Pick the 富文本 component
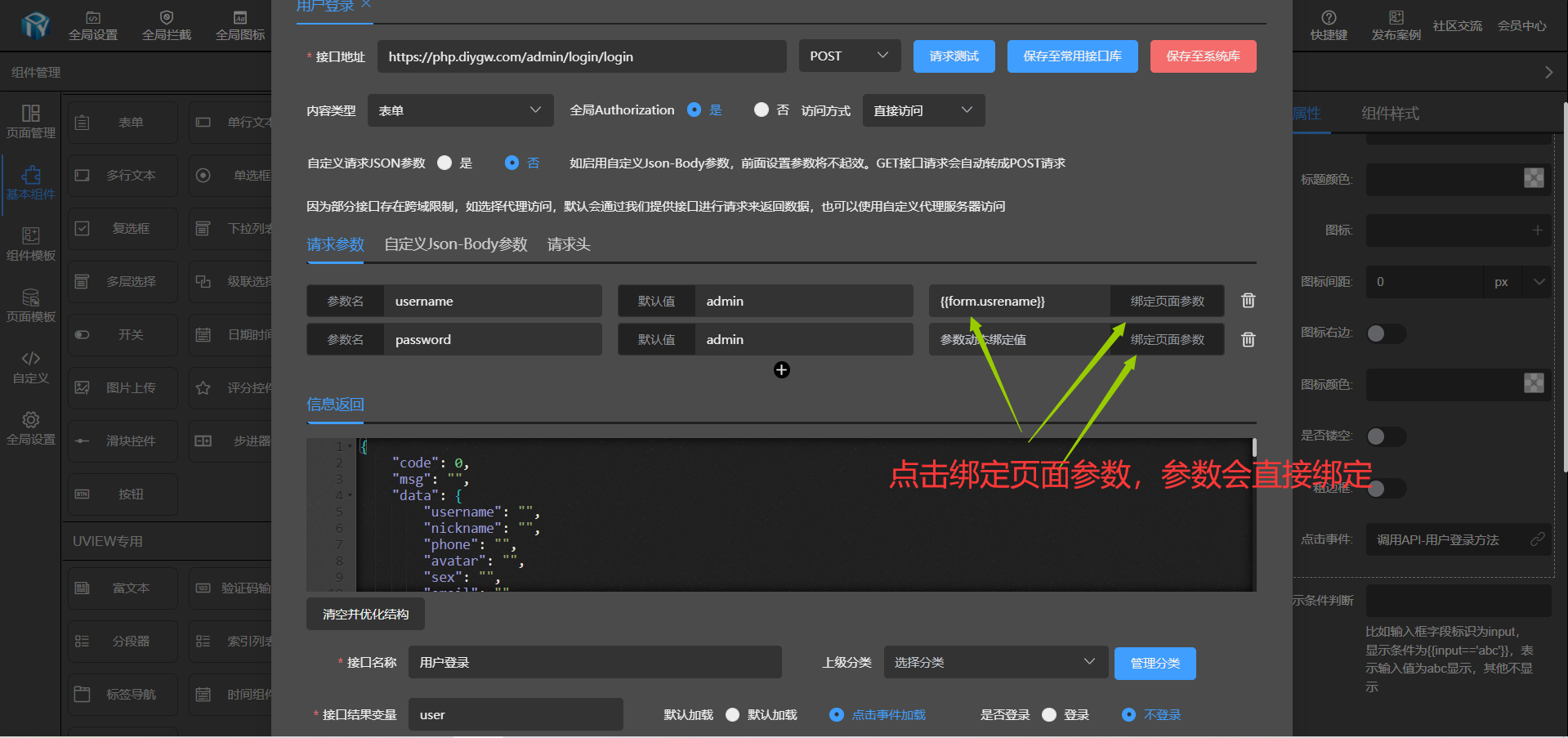This screenshot has width=1568, height=738. coord(123,588)
